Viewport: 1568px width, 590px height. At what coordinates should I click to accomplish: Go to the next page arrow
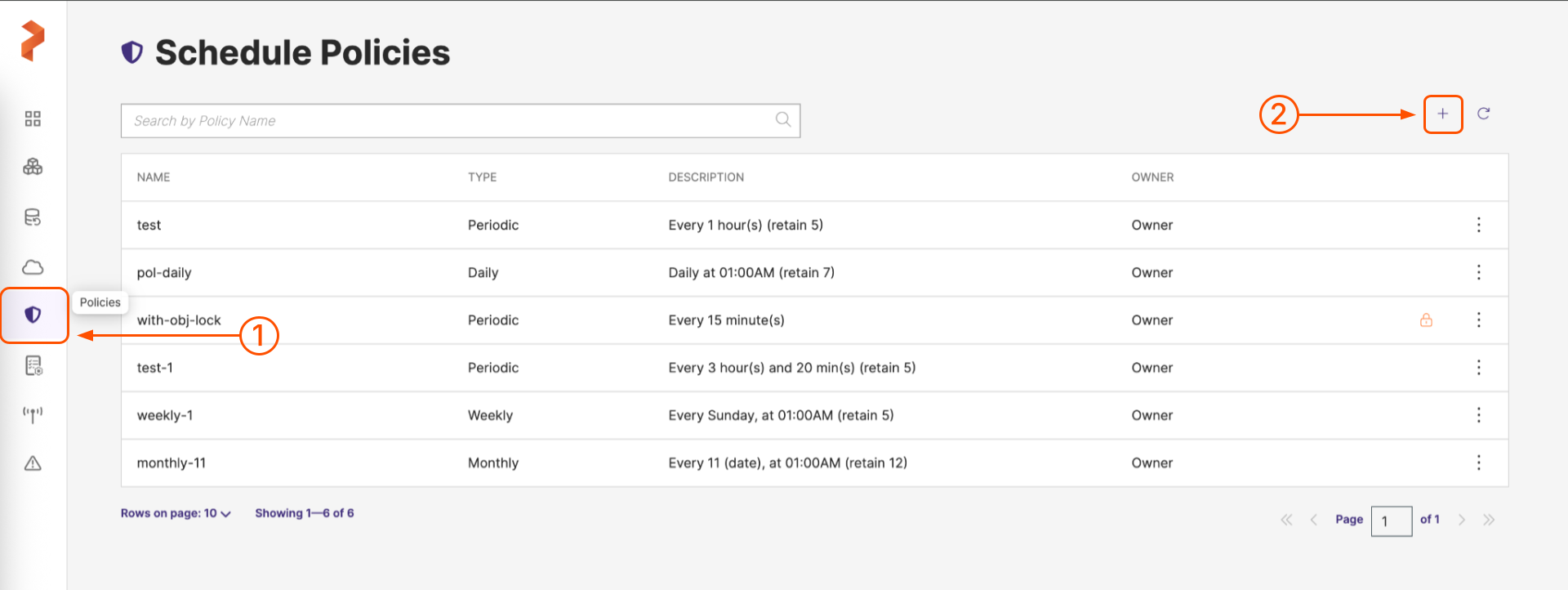[x=1461, y=520]
